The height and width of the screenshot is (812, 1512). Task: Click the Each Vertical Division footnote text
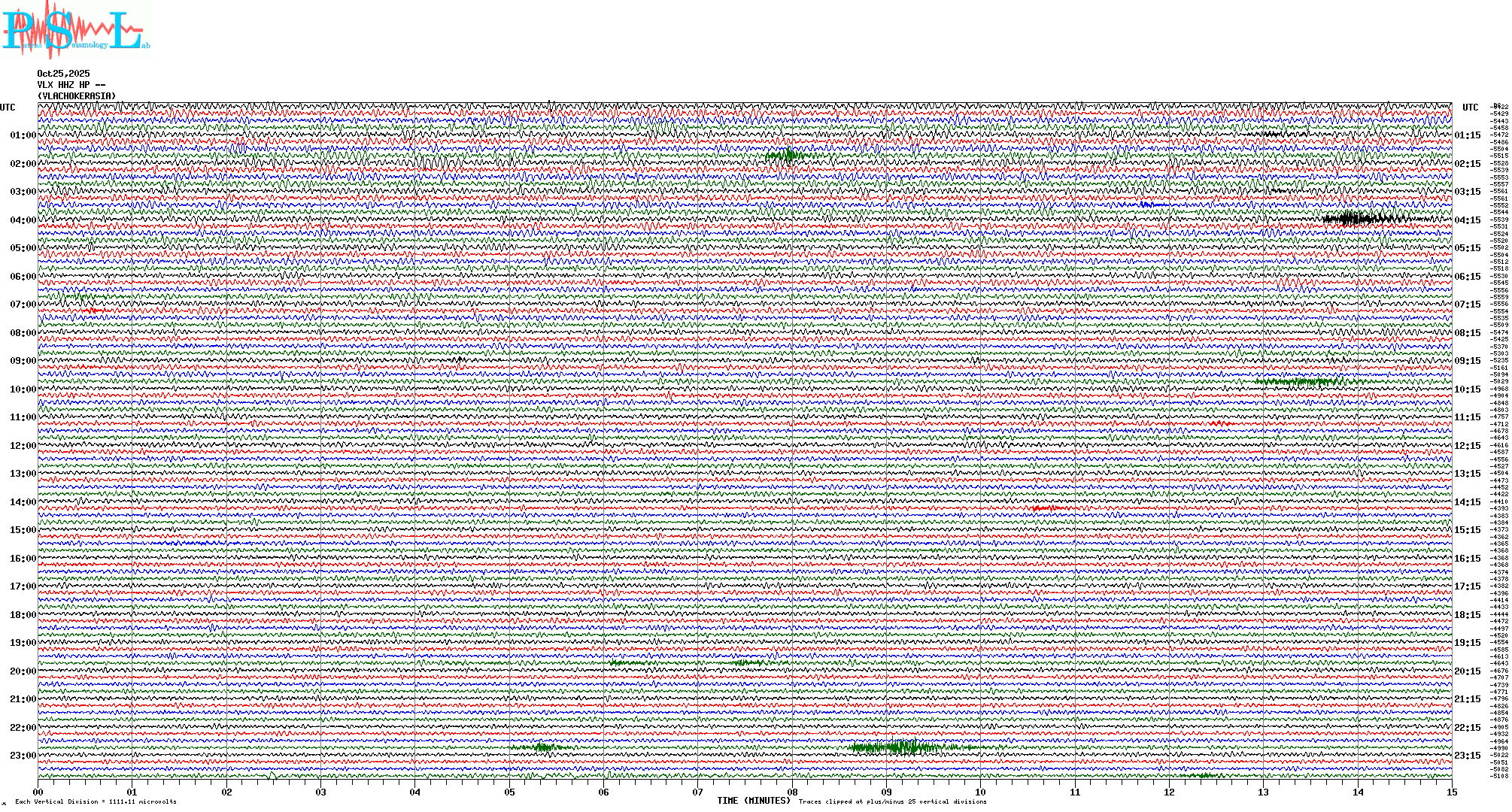click(x=96, y=801)
